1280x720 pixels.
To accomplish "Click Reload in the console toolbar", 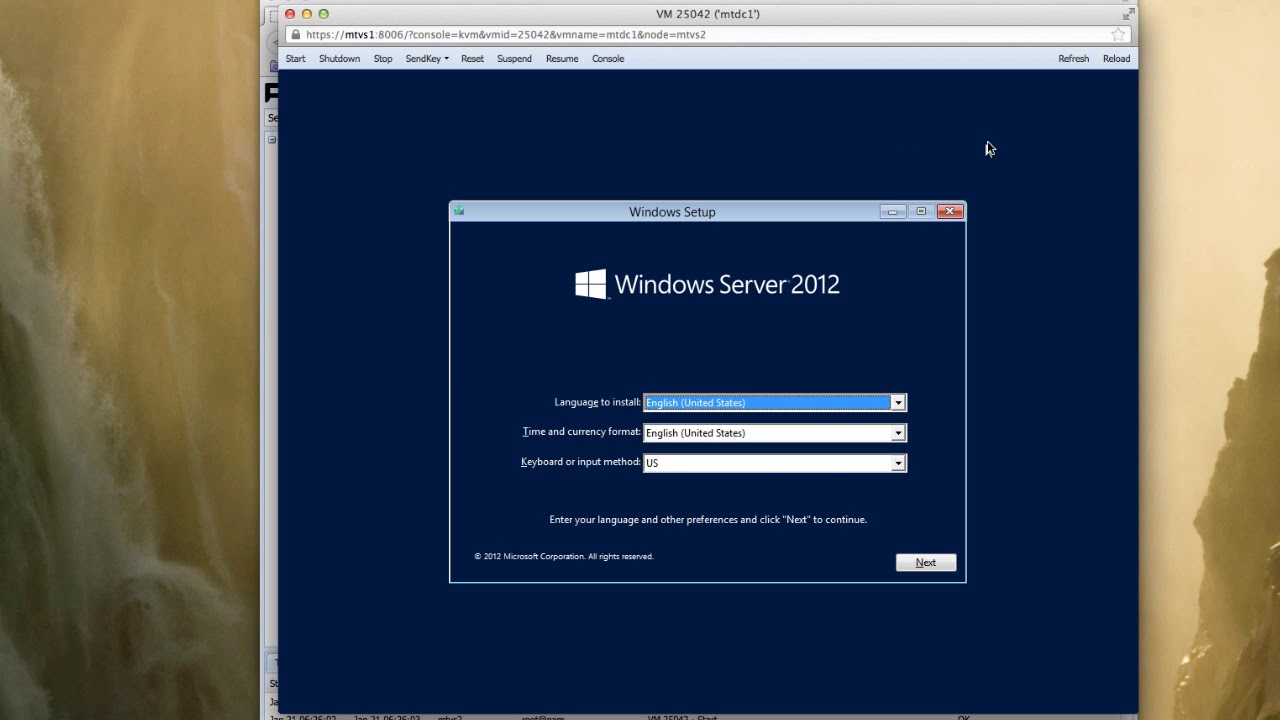I will pyautogui.click(x=1116, y=59).
